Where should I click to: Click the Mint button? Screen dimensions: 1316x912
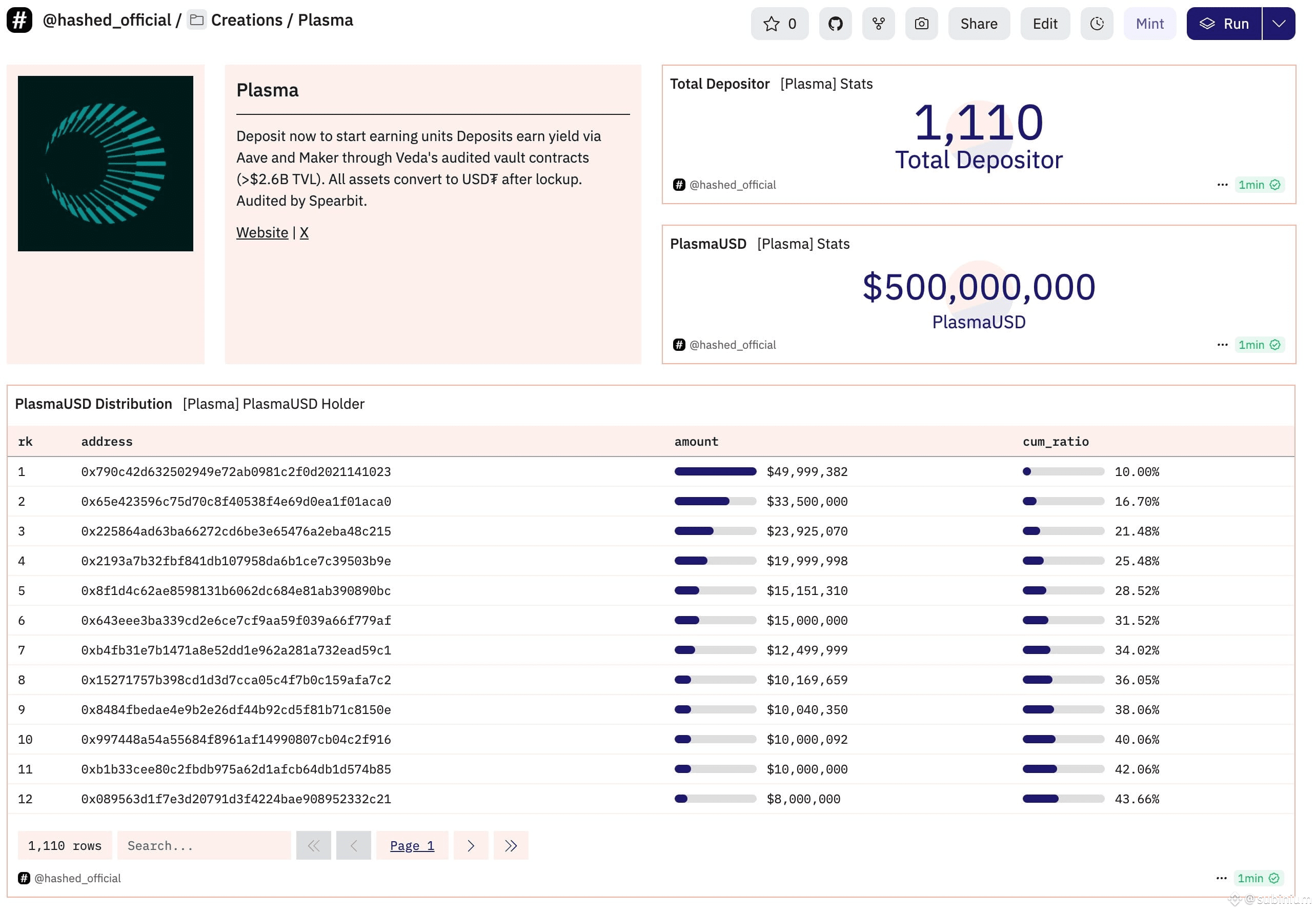click(x=1149, y=24)
